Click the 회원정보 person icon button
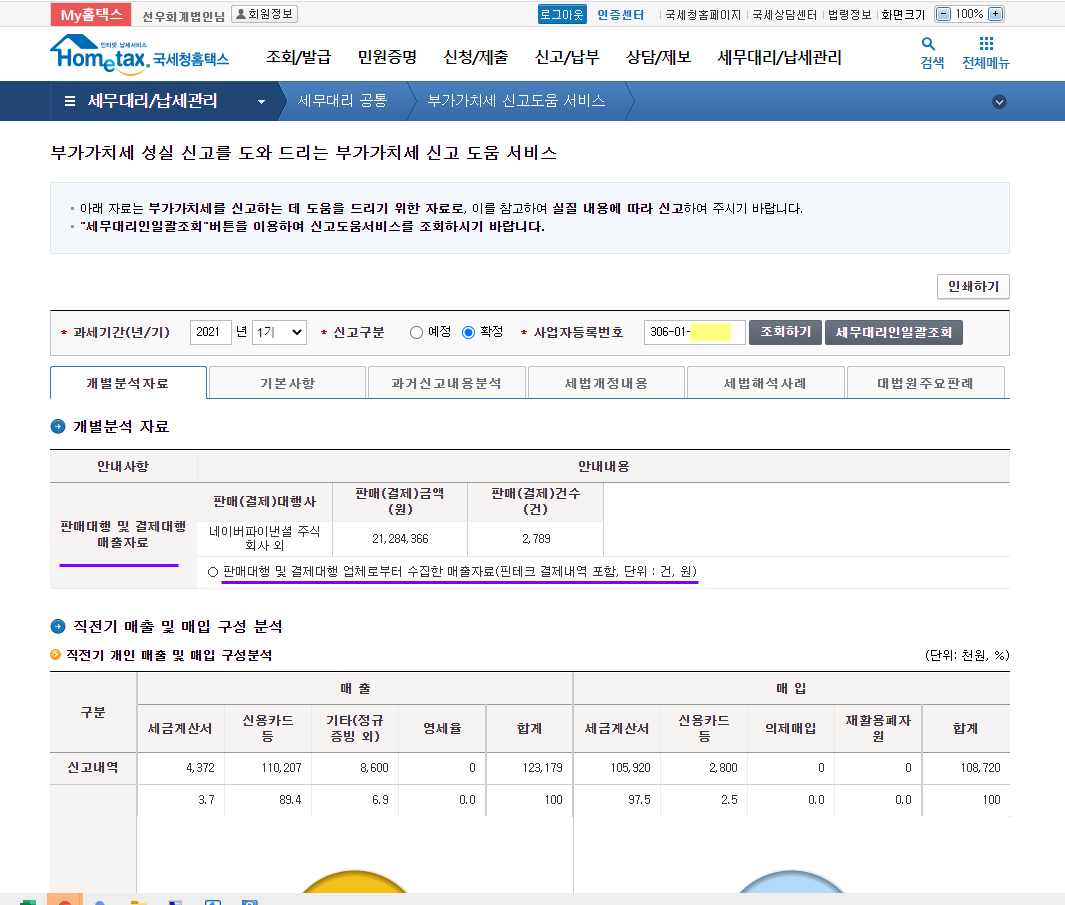Viewport: 1065px width, 905px height. pyautogui.click(x=264, y=14)
